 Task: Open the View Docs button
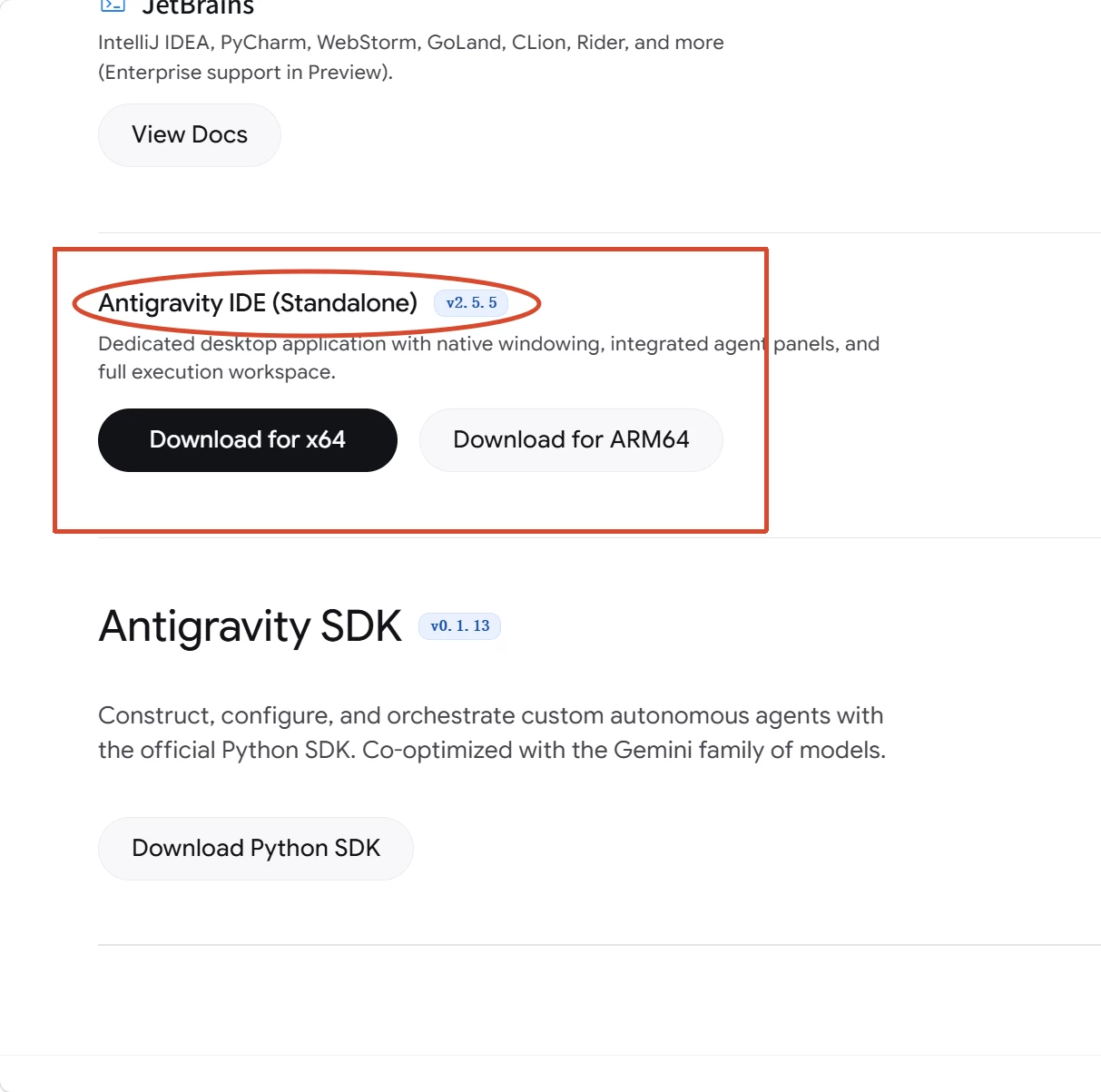click(x=190, y=135)
